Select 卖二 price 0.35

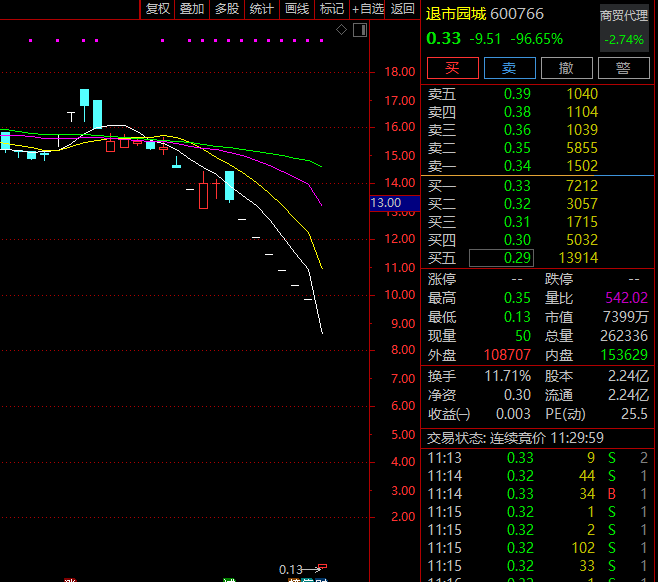tap(517, 148)
